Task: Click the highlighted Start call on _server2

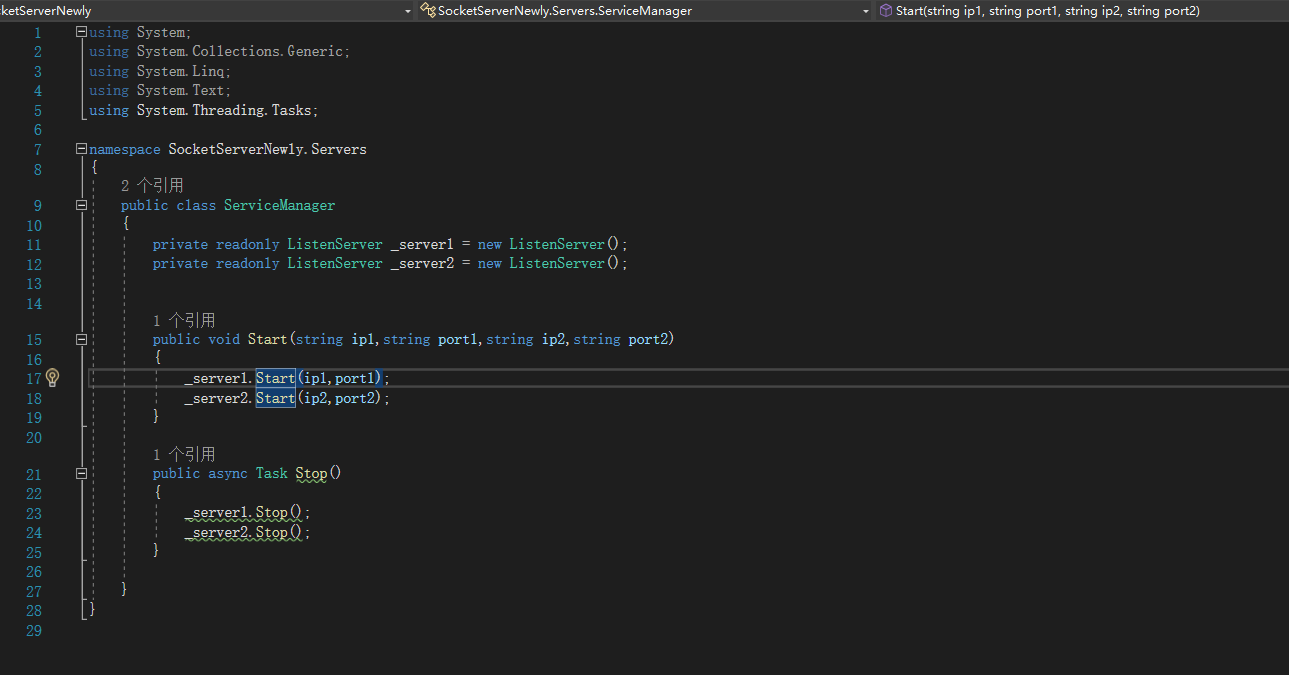Action: tap(275, 398)
